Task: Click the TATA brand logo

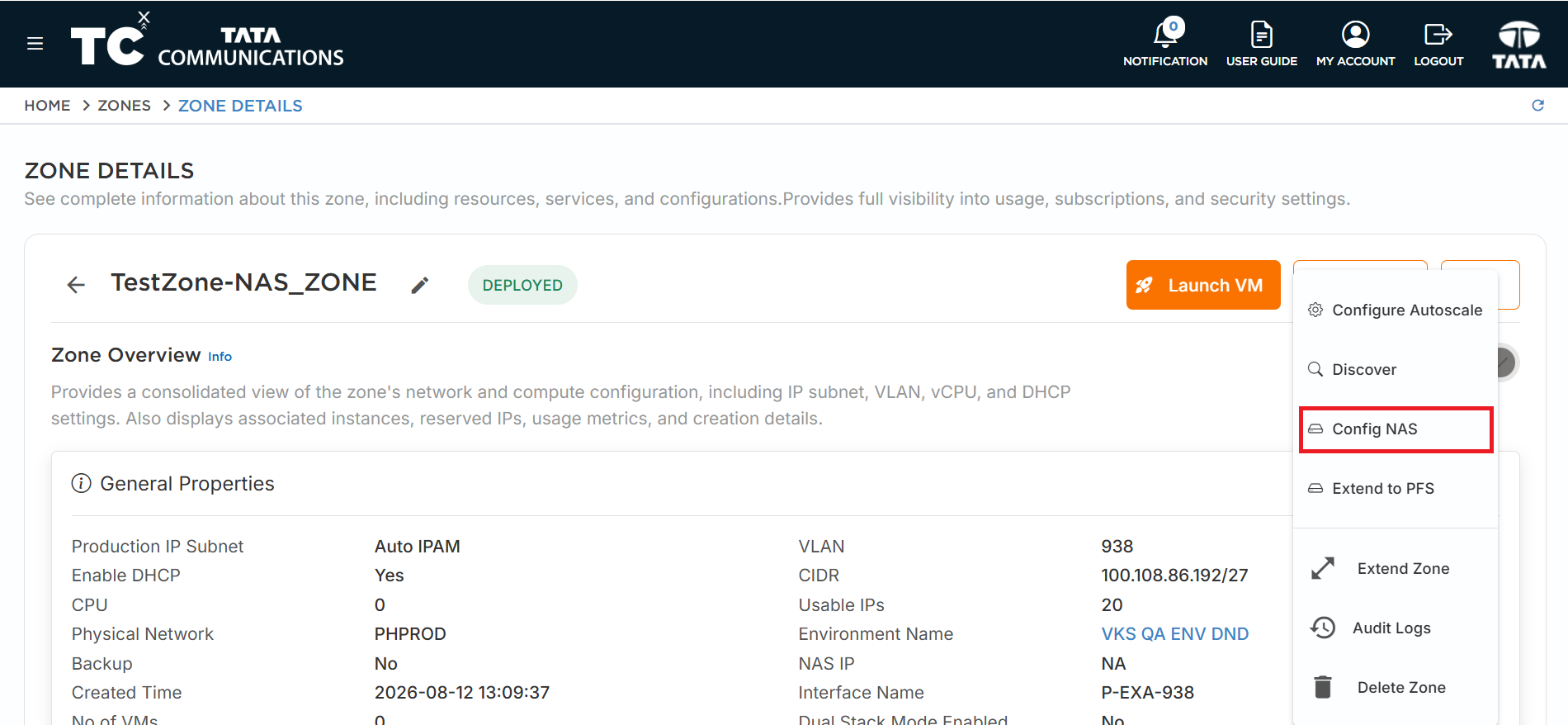Action: 1518,44
